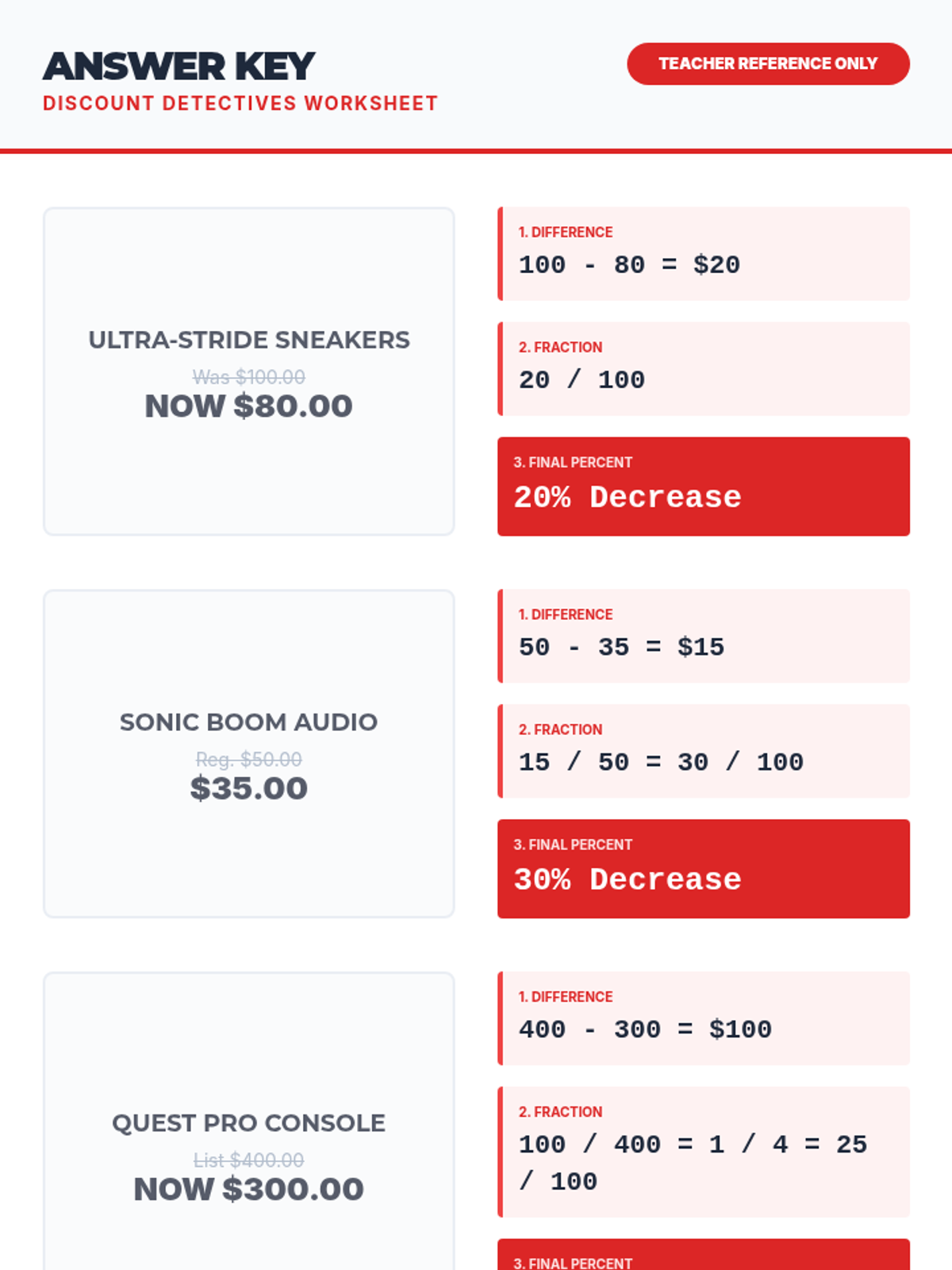The width and height of the screenshot is (952, 1270).
Task: Click the crossed-out List $400.00 price
Action: pos(249,1160)
